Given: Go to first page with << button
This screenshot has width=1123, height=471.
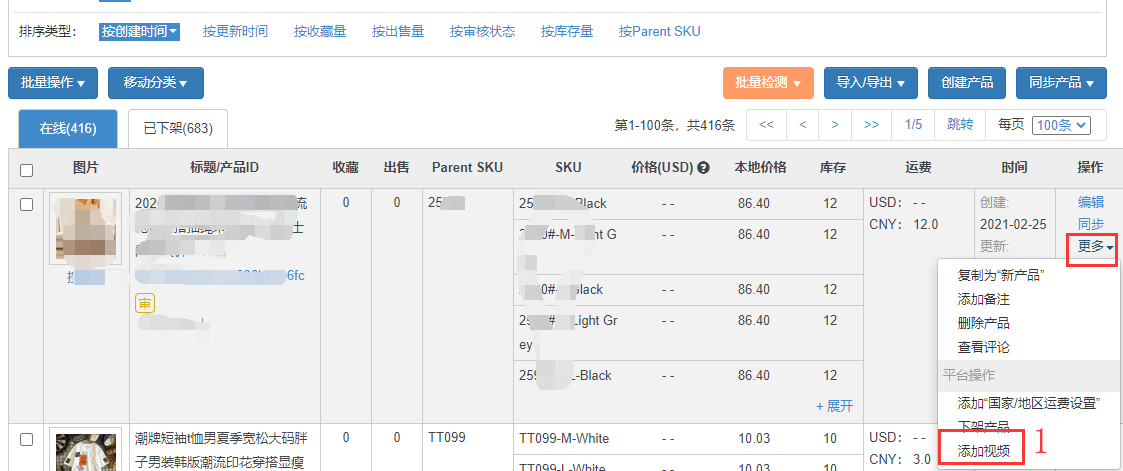Looking at the screenshot, I should (x=766, y=125).
